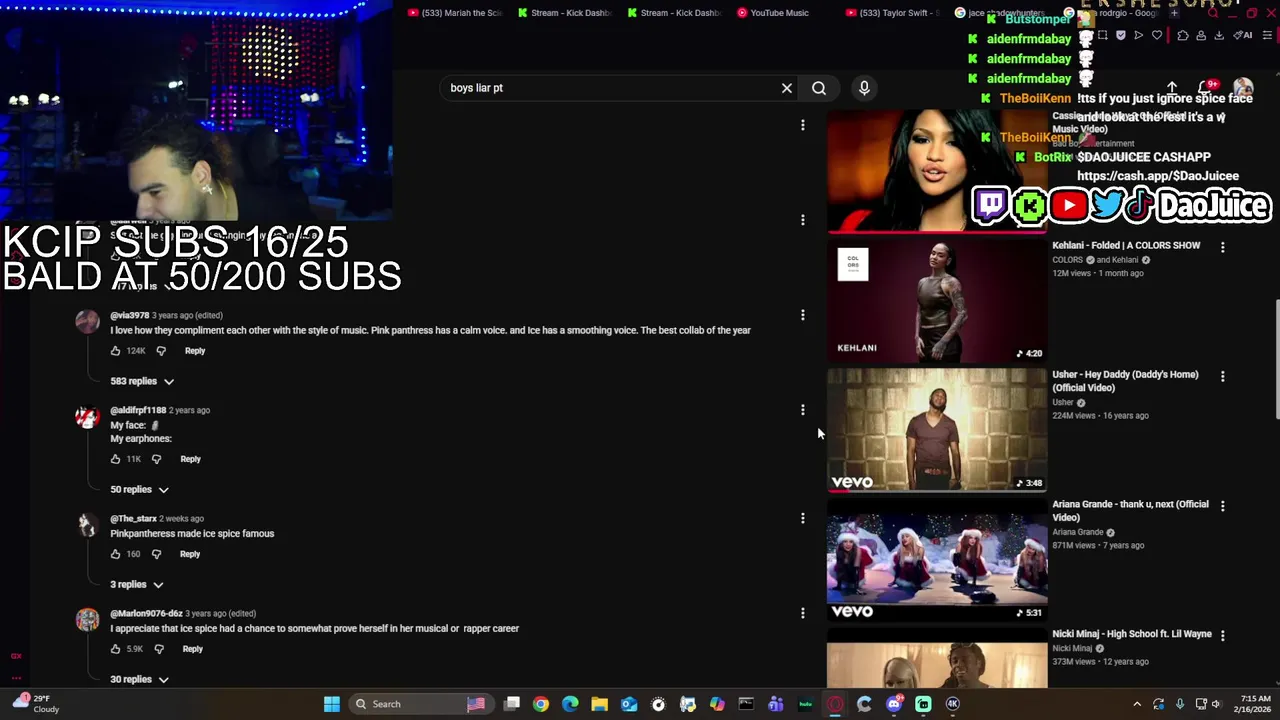Open options menu for @The_starx comment
Image resolution: width=1280 pixels, height=720 pixels.
pyautogui.click(x=802, y=518)
